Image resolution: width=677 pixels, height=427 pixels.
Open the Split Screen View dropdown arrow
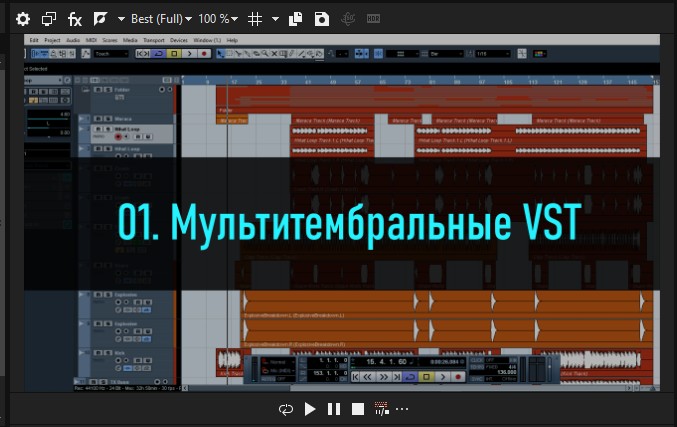121,19
